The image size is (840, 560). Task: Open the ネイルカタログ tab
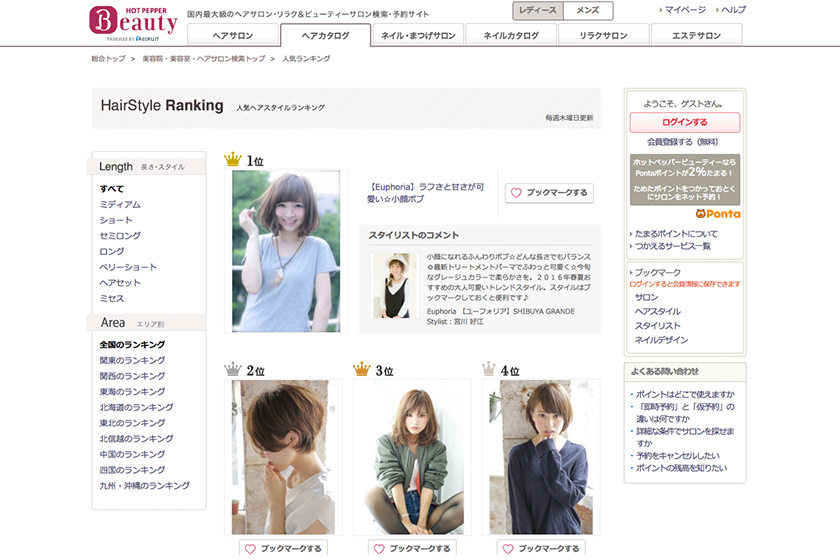click(511, 35)
